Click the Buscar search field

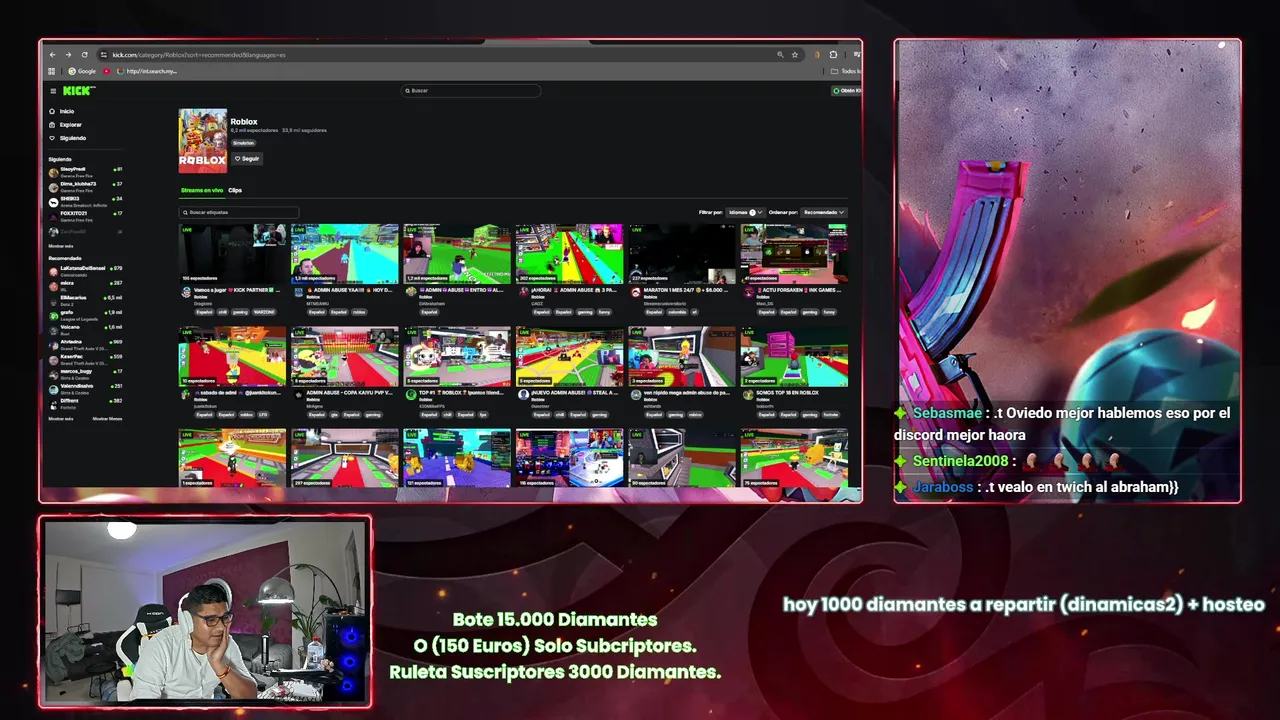pyautogui.click(x=471, y=90)
